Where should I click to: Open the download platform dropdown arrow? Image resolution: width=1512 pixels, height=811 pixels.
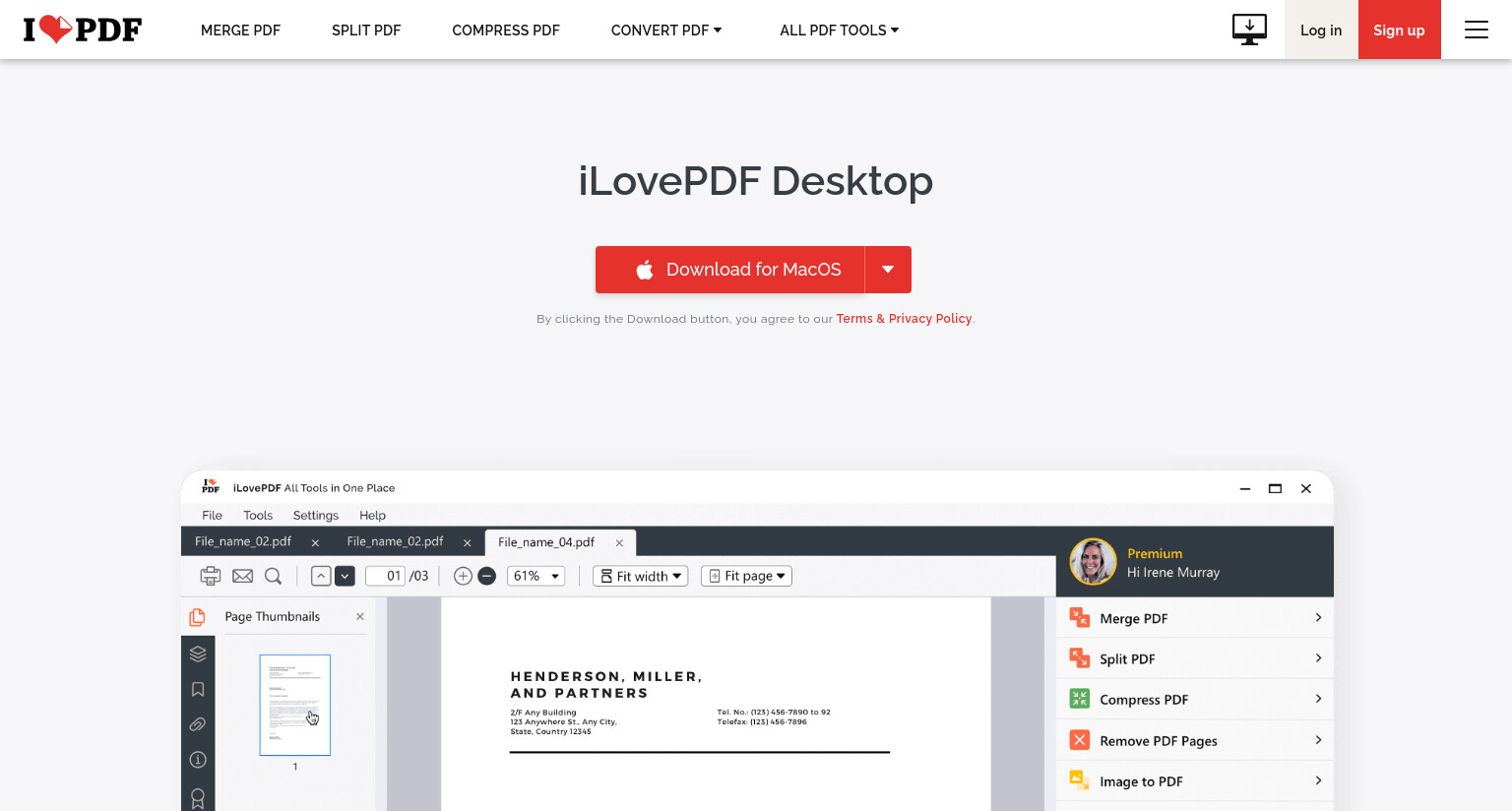click(x=888, y=270)
